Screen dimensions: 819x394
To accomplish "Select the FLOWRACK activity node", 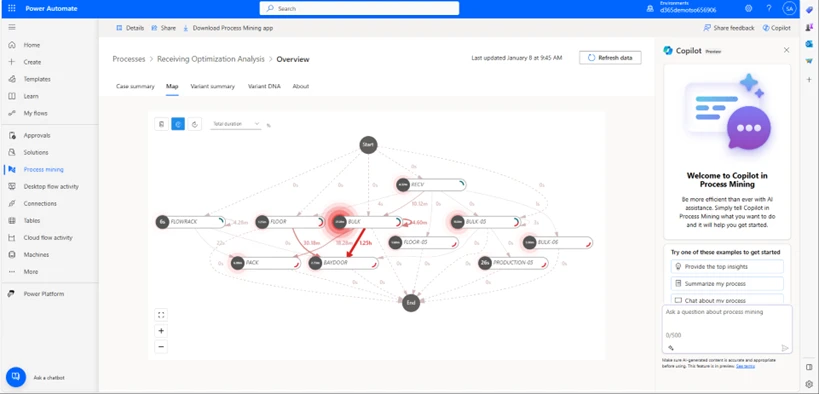I will click(190, 222).
